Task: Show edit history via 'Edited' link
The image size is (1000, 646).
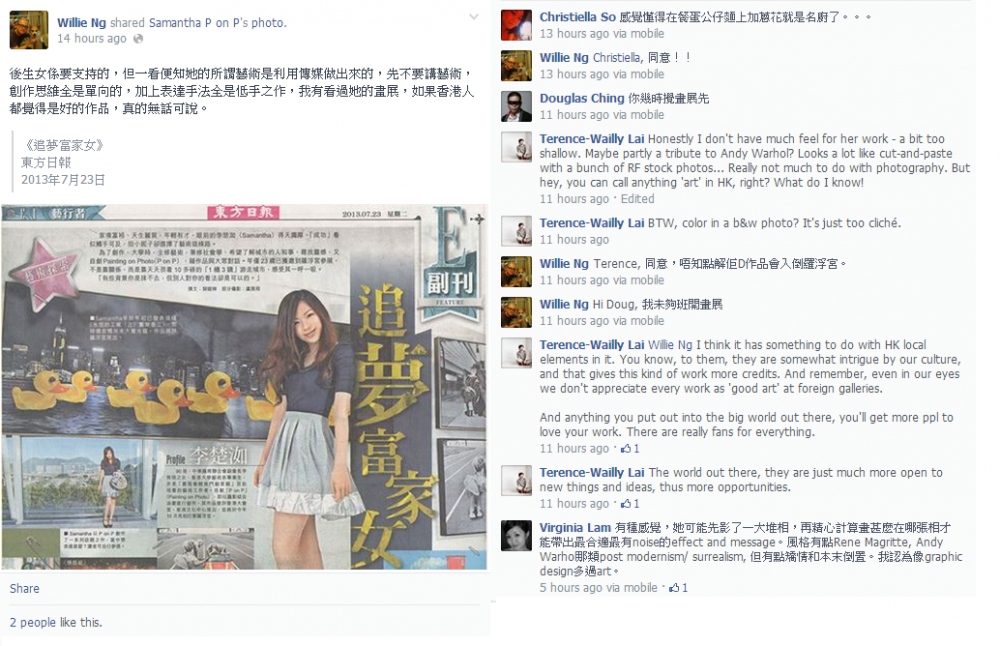Action: click(x=637, y=199)
